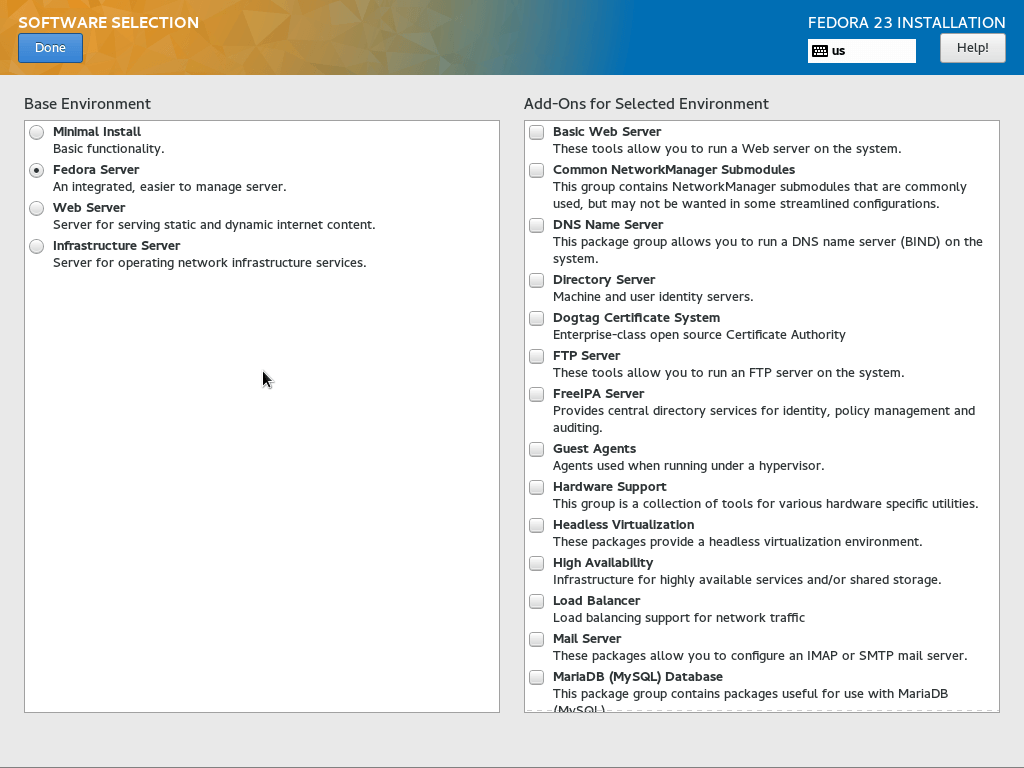Toggle the FTP Server checkbox
The height and width of the screenshot is (768, 1024).
[x=537, y=356]
